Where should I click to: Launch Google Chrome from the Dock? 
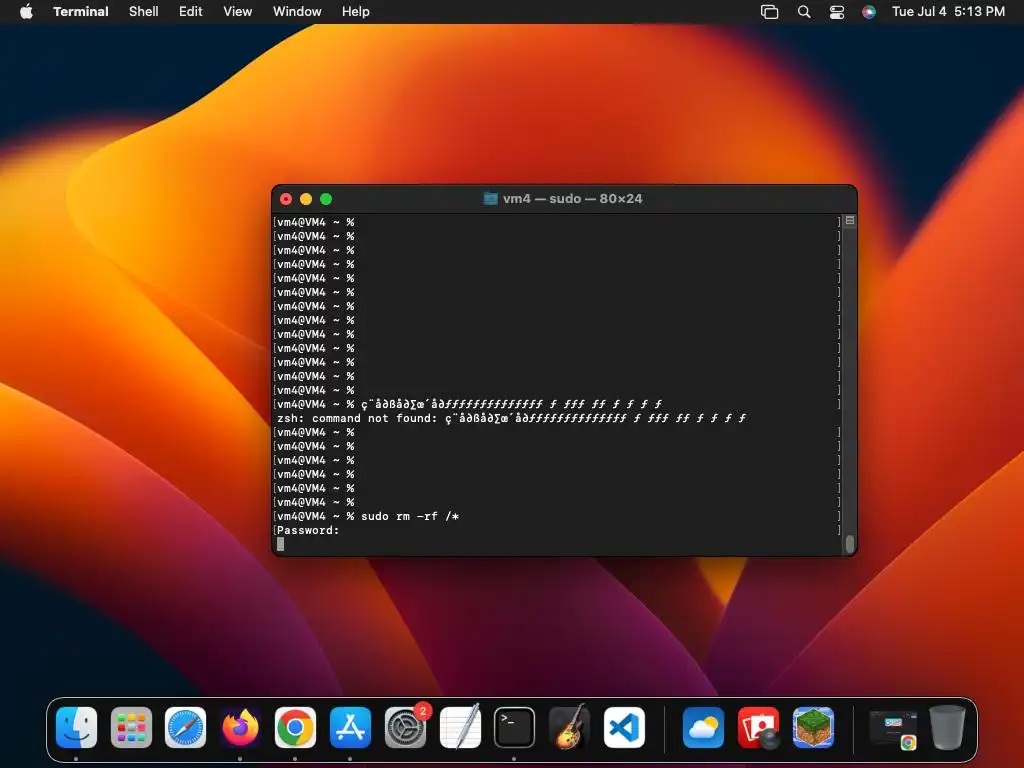(x=295, y=727)
